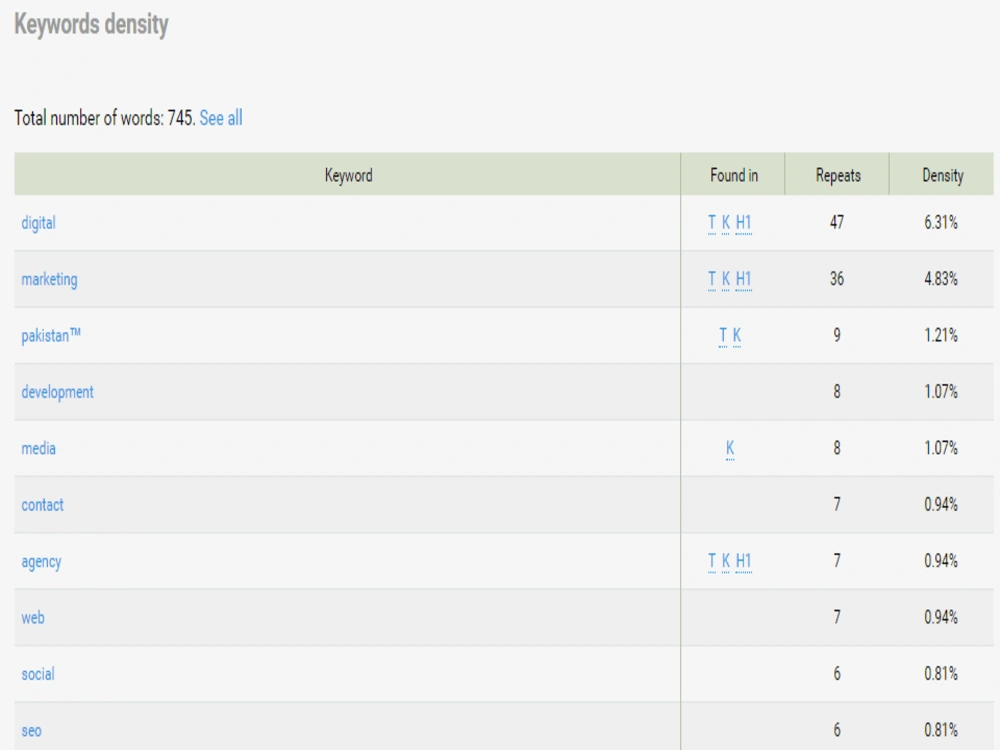Select the pakistan™ keyword link
This screenshot has height=750, width=1000.
coord(51,335)
